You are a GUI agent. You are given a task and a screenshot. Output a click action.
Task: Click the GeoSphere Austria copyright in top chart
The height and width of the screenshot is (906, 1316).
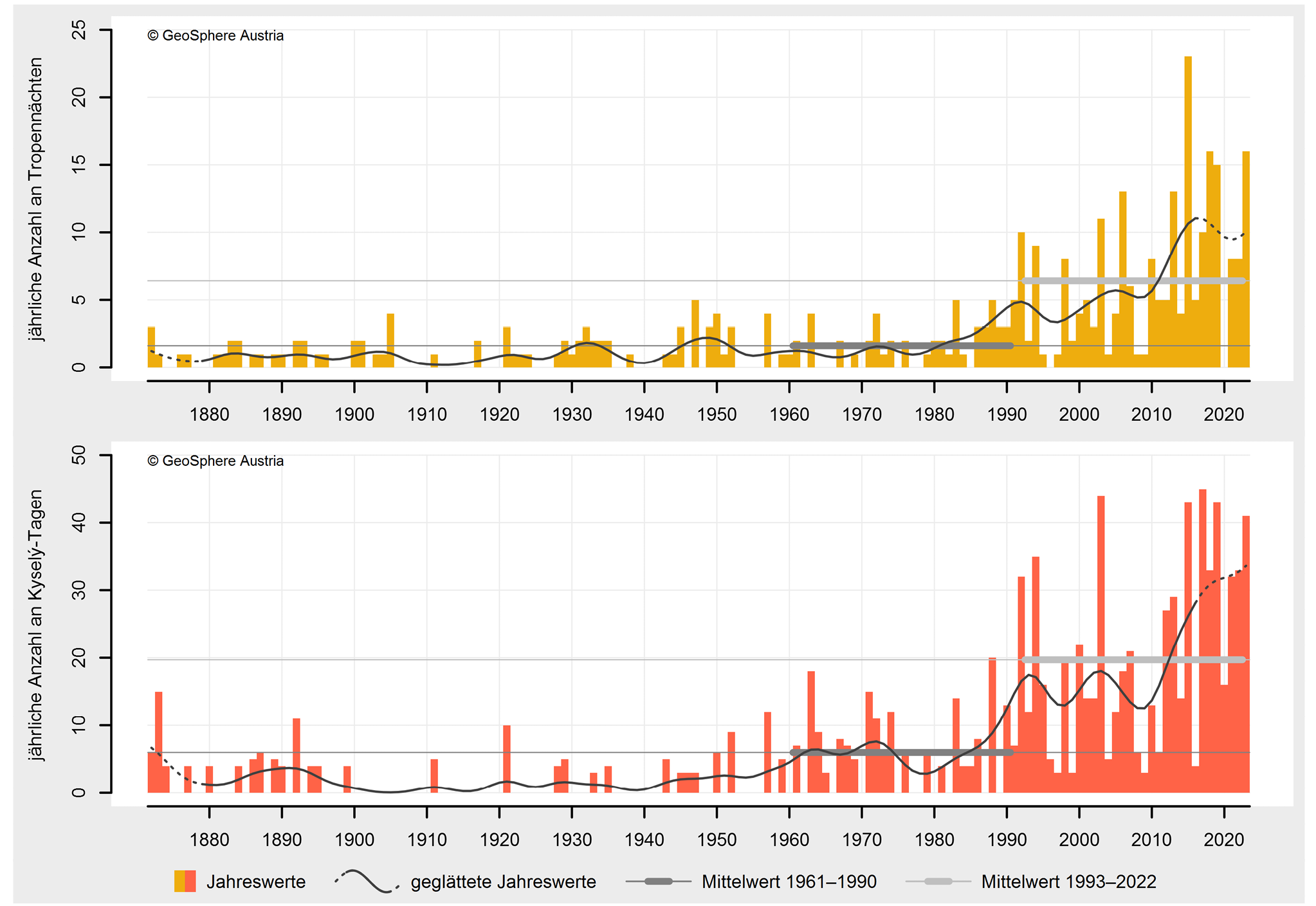(215, 36)
